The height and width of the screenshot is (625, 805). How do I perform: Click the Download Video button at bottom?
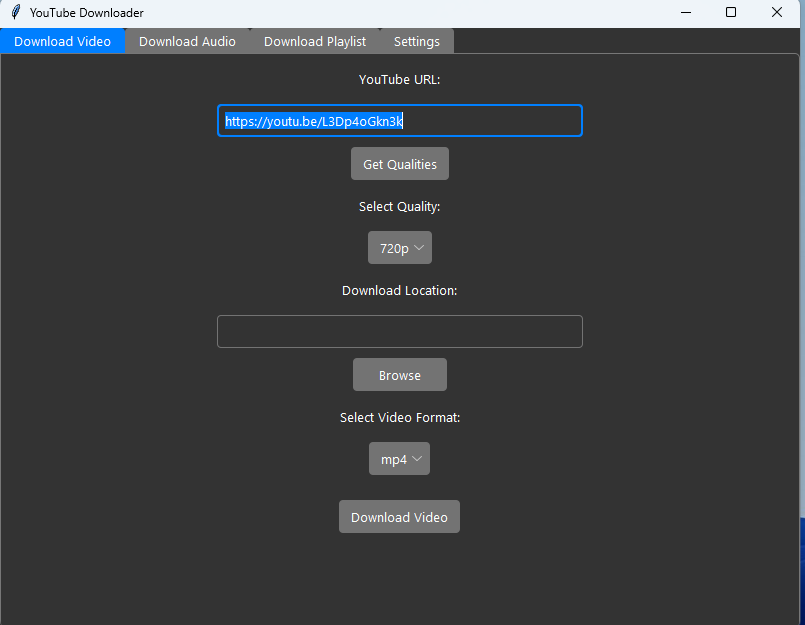click(399, 517)
